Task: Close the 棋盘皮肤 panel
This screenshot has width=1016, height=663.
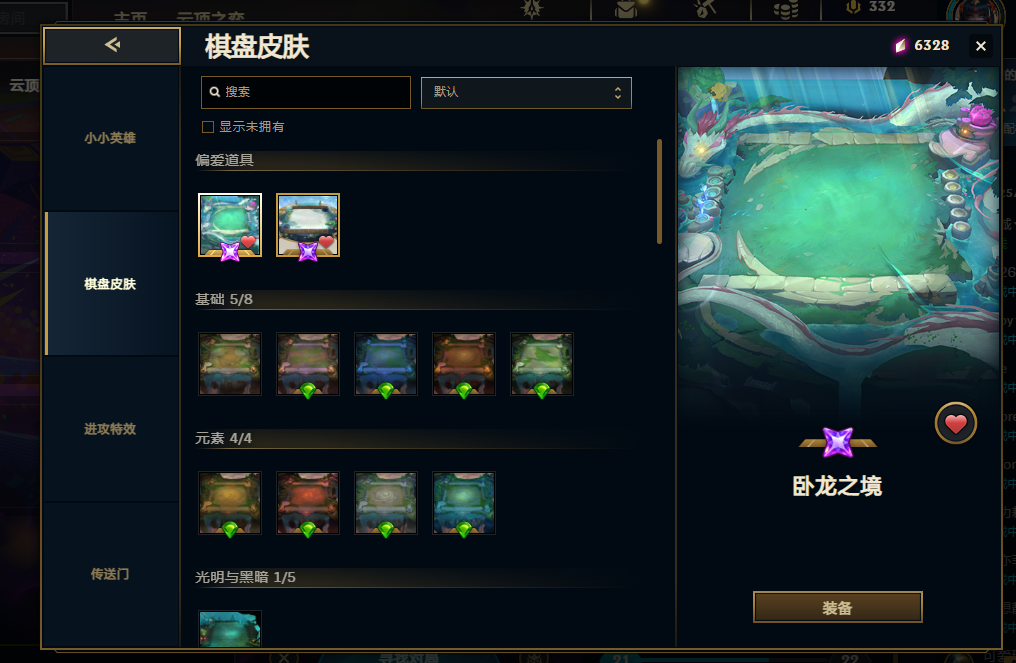Action: [980, 46]
